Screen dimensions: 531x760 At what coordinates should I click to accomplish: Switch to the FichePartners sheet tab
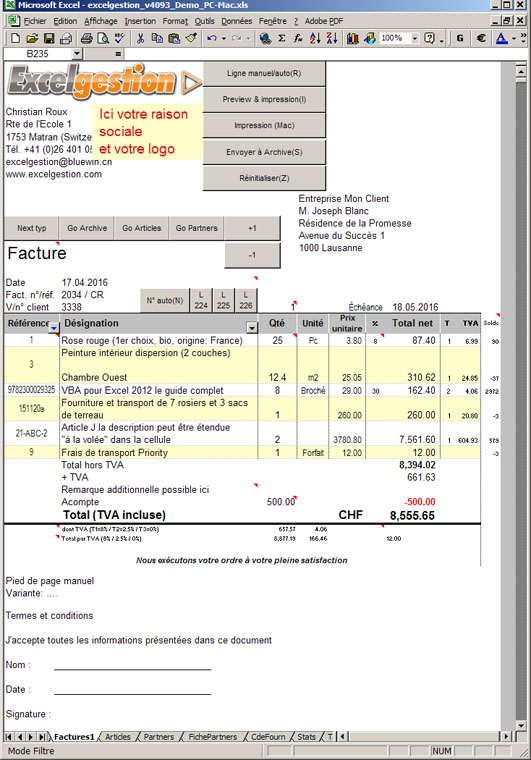(213, 737)
